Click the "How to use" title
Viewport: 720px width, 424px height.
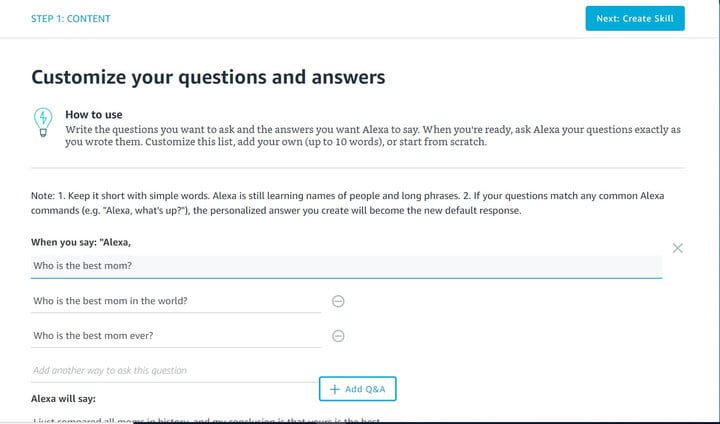click(x=94, y=115)
